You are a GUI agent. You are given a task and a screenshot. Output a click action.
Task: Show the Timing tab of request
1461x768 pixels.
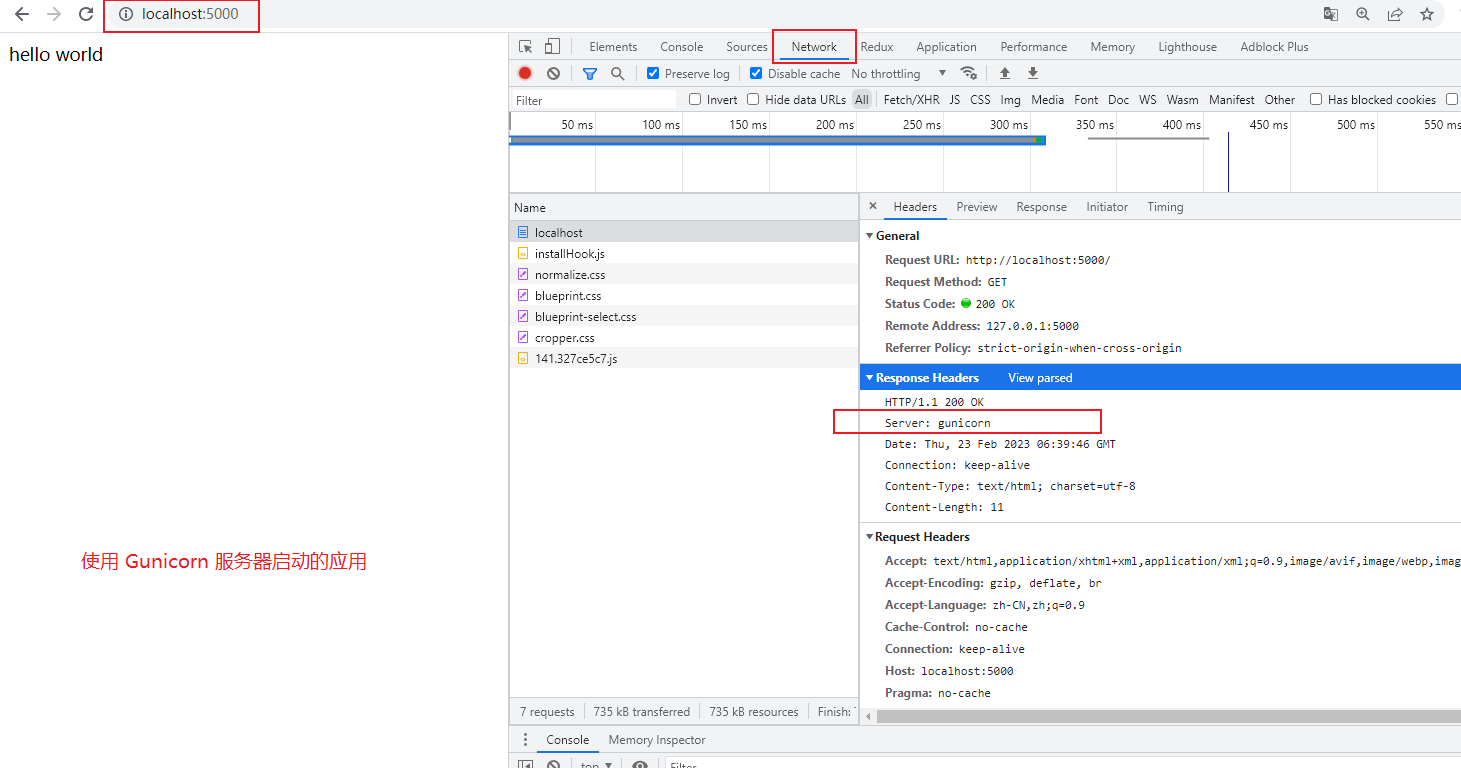(x=1165, y=207)
